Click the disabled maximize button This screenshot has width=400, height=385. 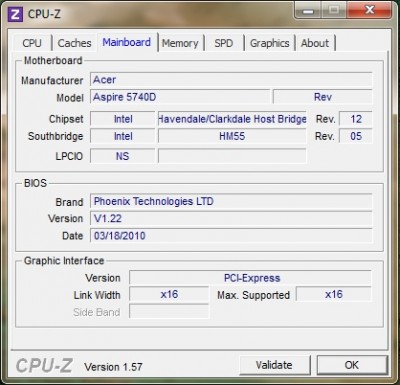pos(334,11)
